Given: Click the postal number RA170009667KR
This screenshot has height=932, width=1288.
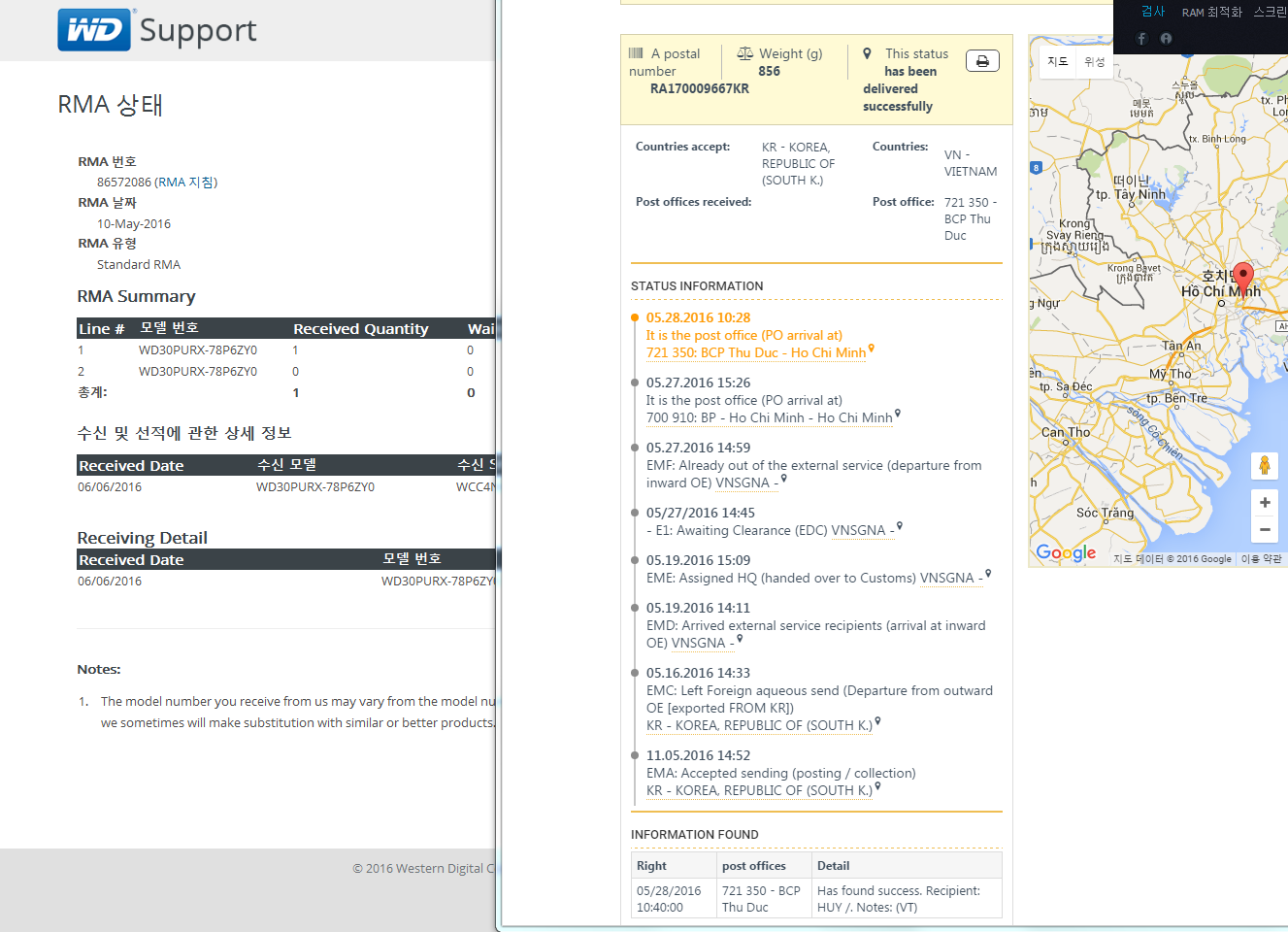Looking at the screenshot, I should [x=699, y=88].
